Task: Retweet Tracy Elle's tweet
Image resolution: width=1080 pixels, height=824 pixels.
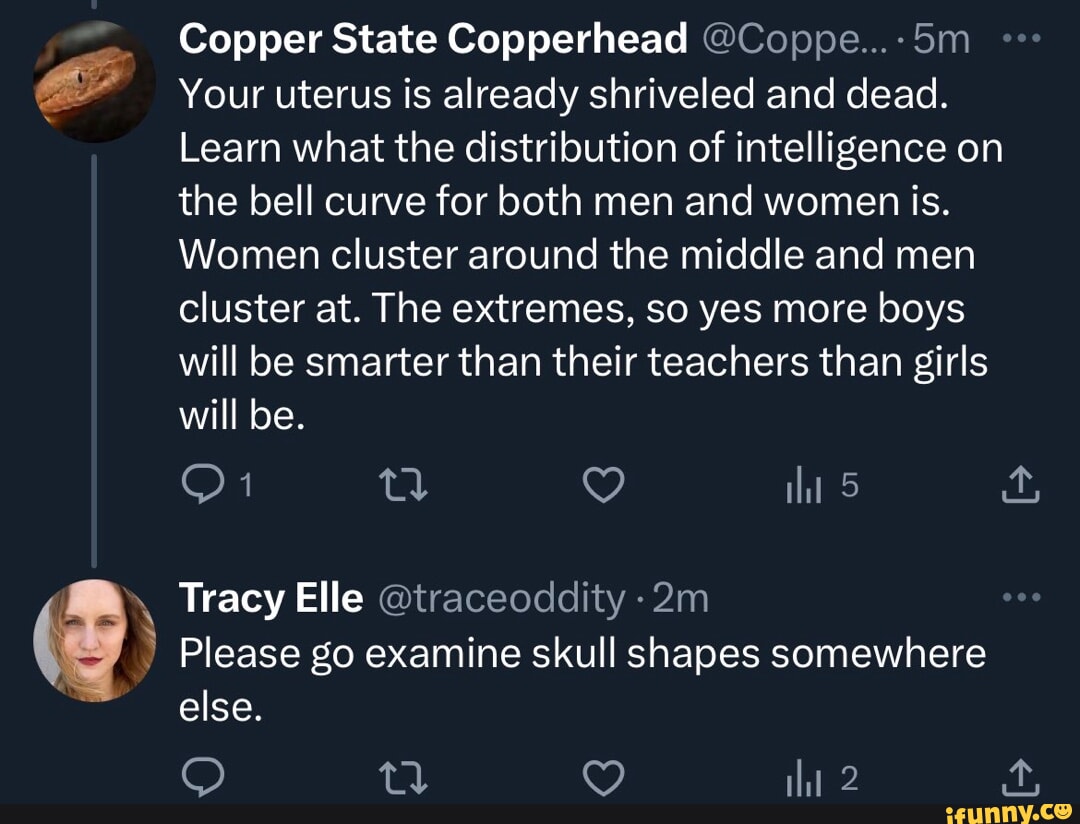Action: (x=403, y=775)
